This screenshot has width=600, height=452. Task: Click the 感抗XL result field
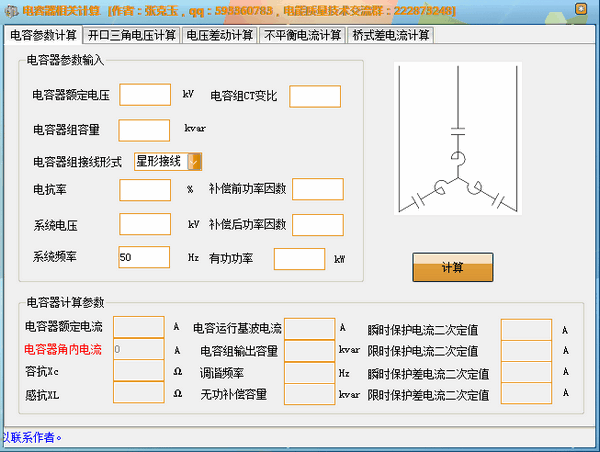tap(139, 392)
